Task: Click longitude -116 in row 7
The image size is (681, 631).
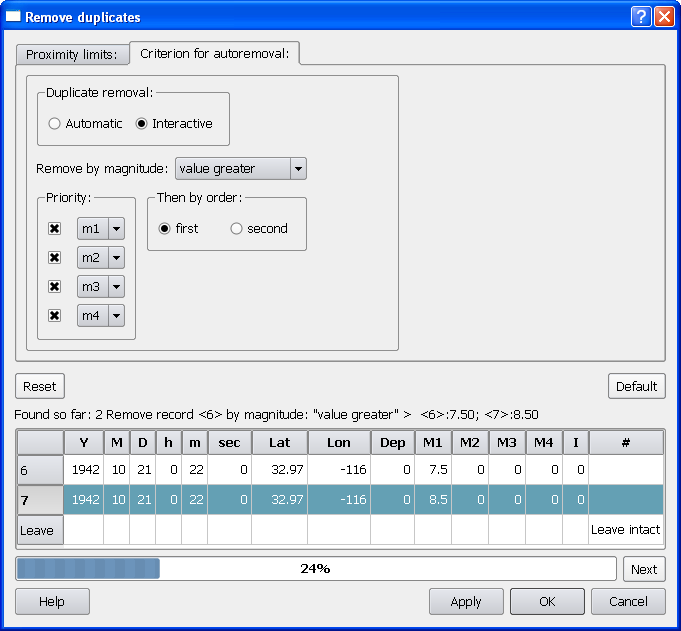Action: tap(339, 500)
